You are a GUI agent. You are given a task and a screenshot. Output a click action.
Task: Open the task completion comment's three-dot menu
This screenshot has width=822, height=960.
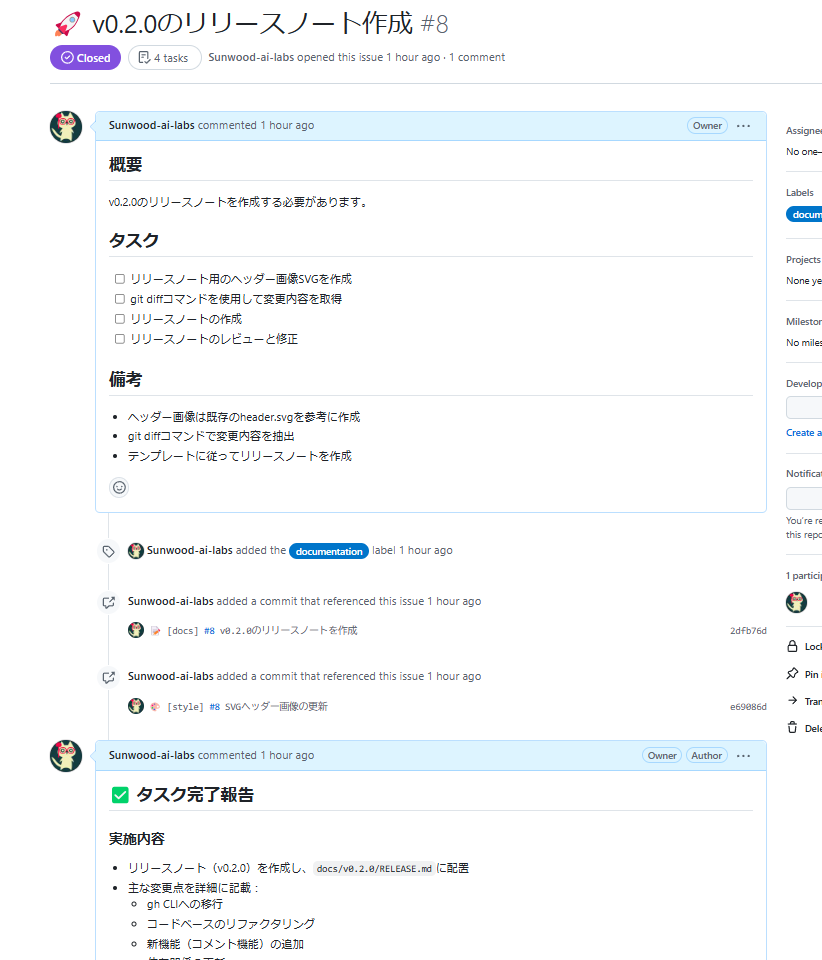point(743,756)
